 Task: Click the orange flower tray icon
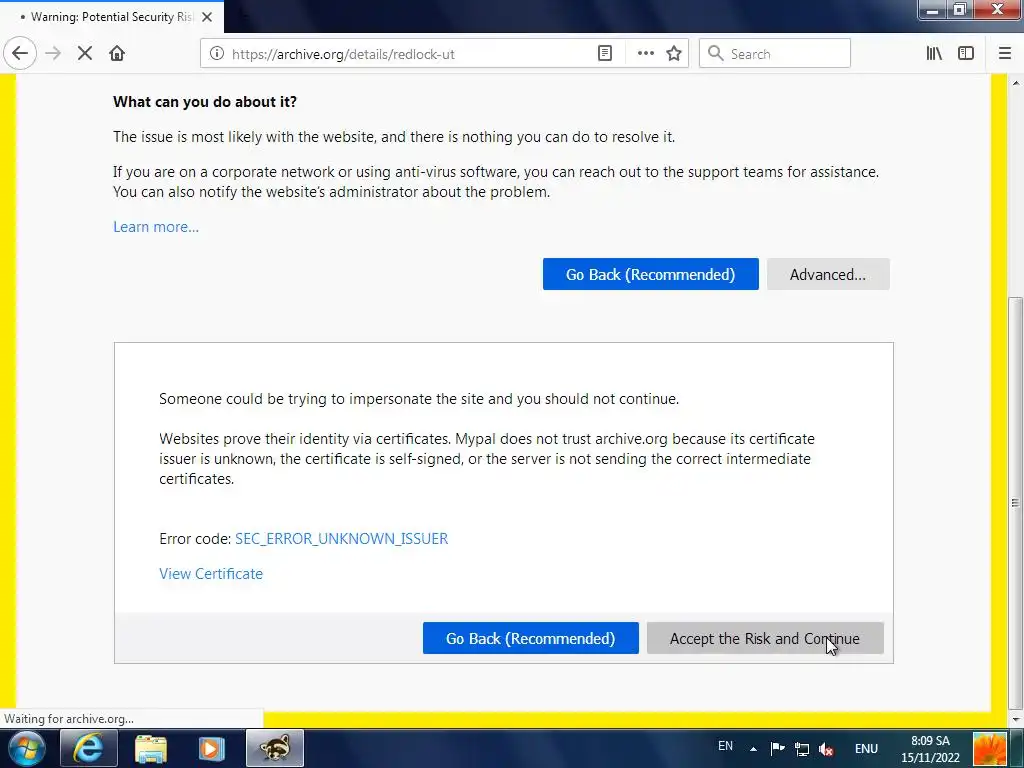click(989, 749)
